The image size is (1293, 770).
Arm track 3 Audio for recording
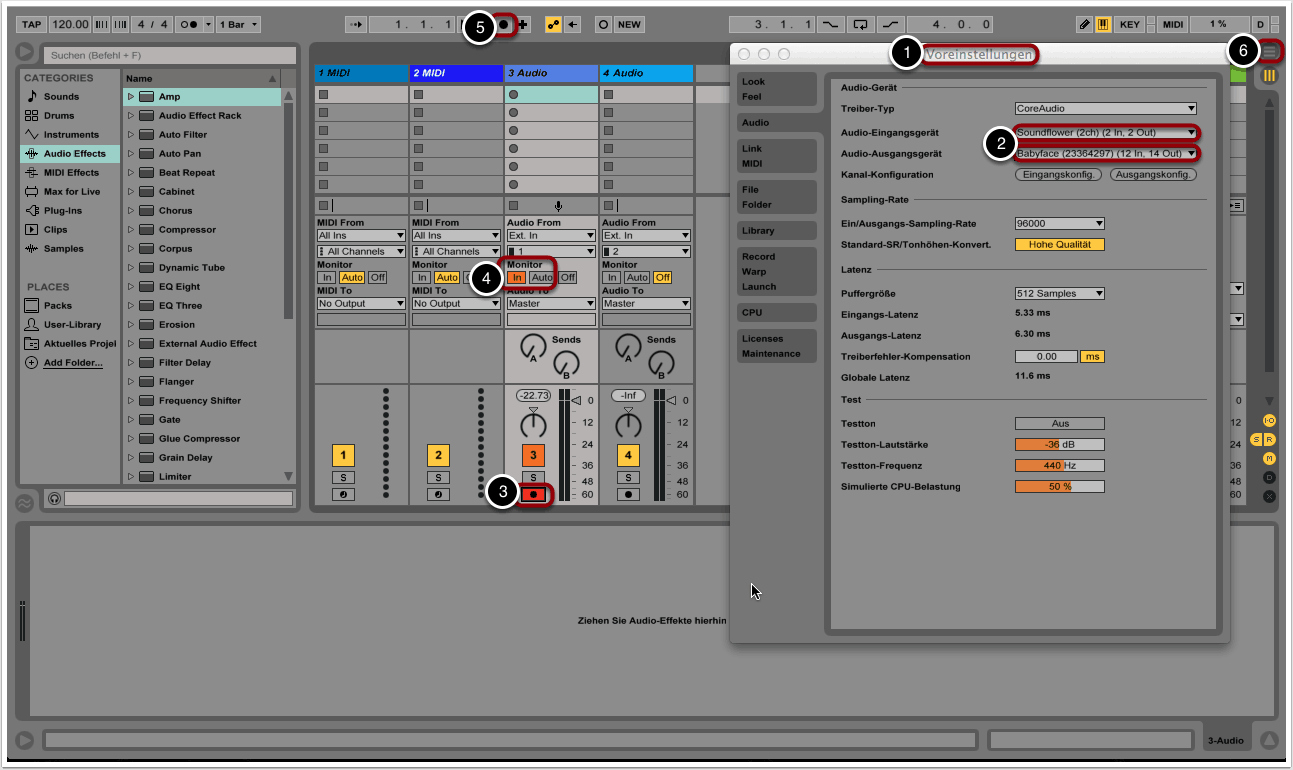pyautogui.click(x=534, y=495)
